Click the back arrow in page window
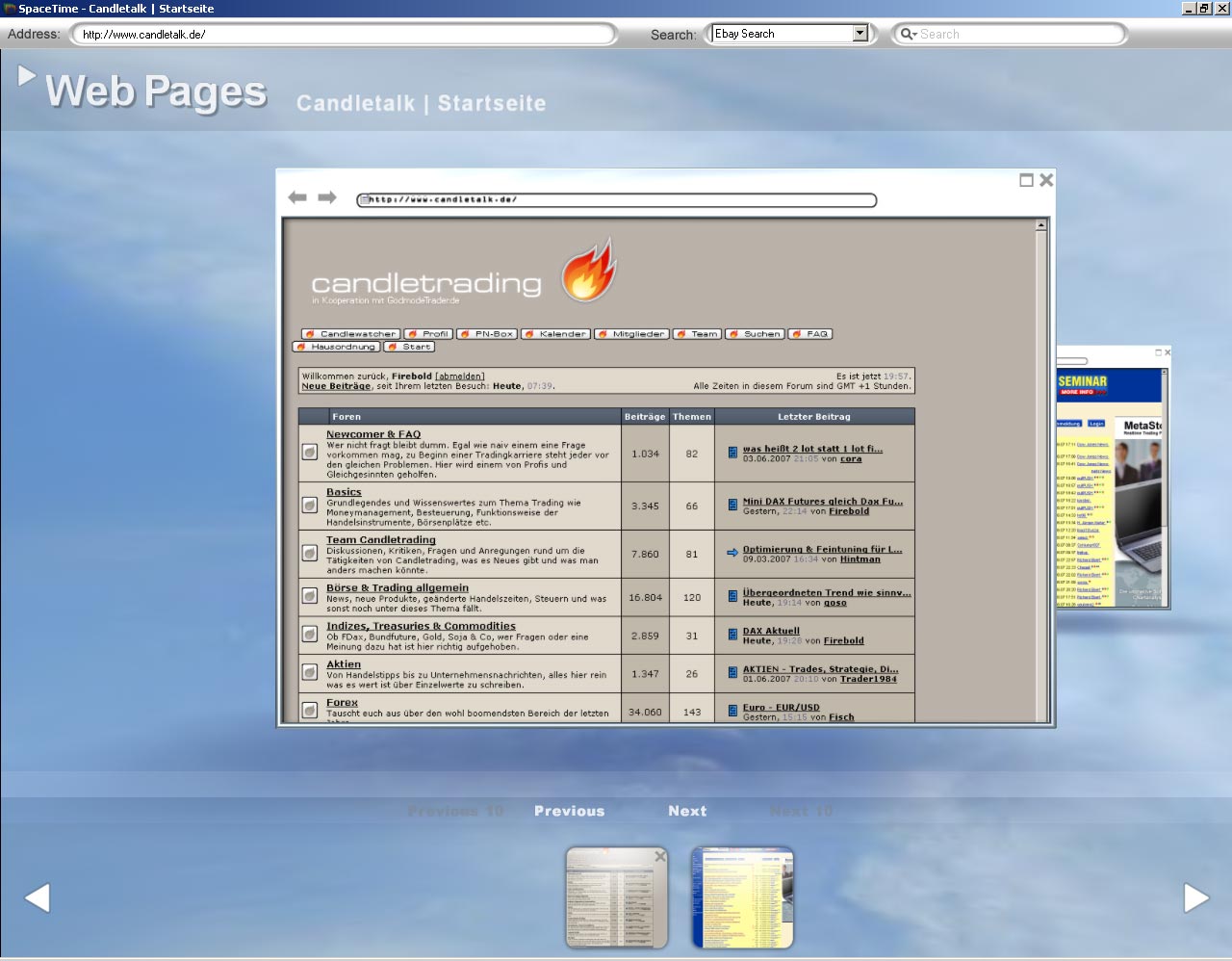The image size is (1232, 961). pyautogui.click(x=297, y=197)
